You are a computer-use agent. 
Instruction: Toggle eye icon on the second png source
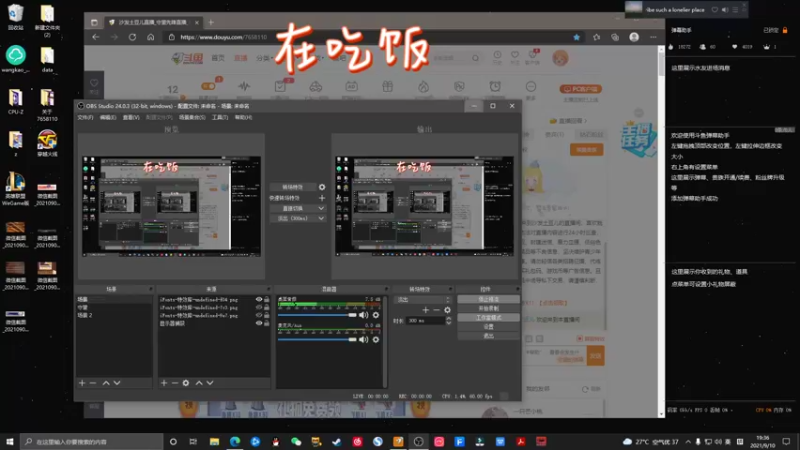[x=259, y=307]
